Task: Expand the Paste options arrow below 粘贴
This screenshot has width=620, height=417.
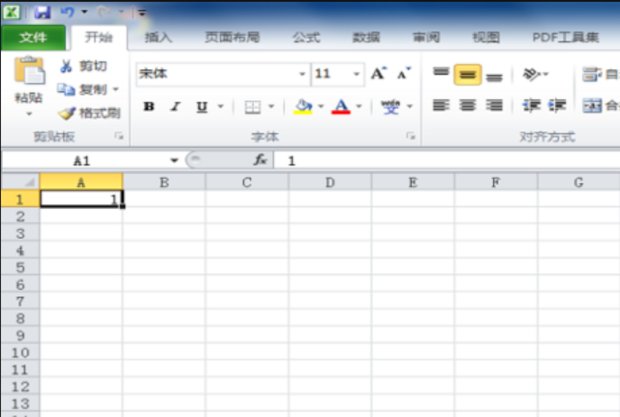Action: click(29, 114)
